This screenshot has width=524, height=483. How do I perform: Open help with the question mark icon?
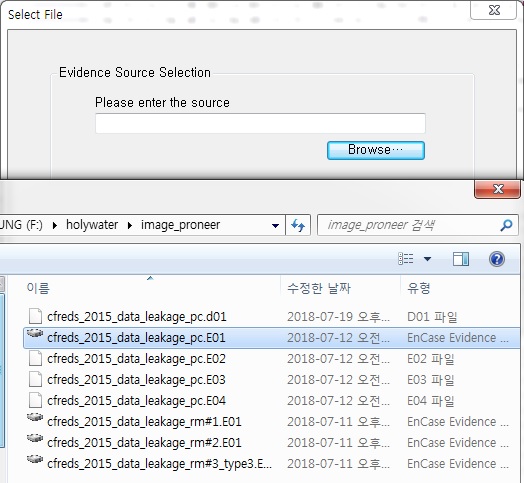click(x=497, y=259)
